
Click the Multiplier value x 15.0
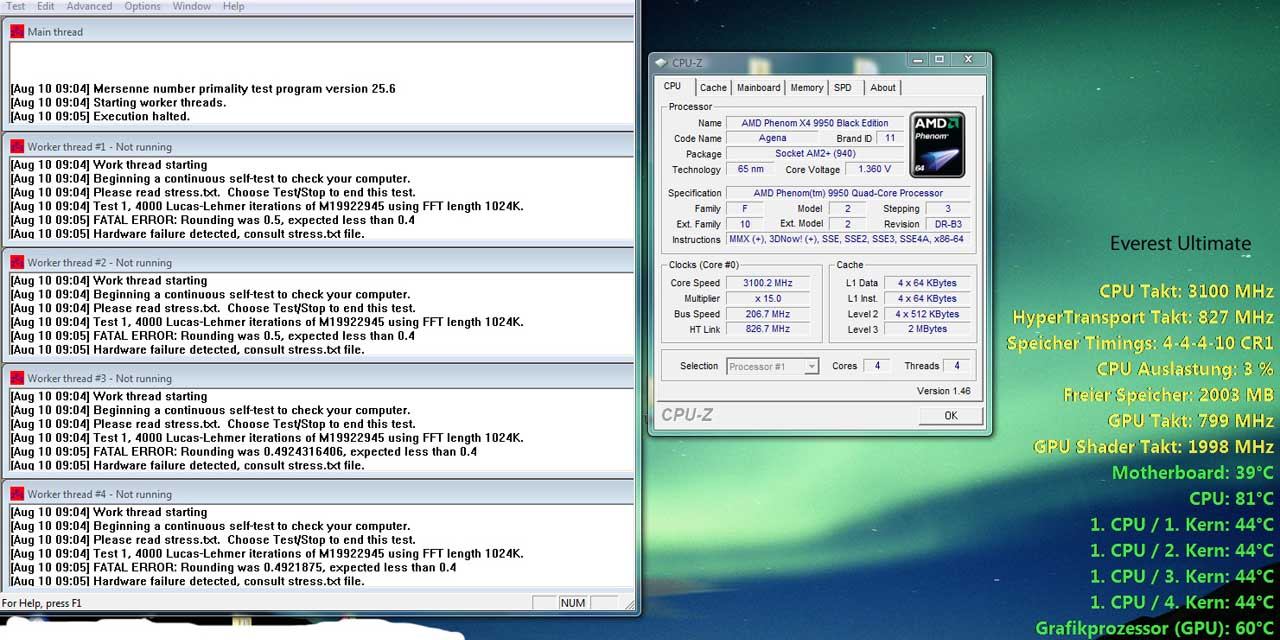769,298
